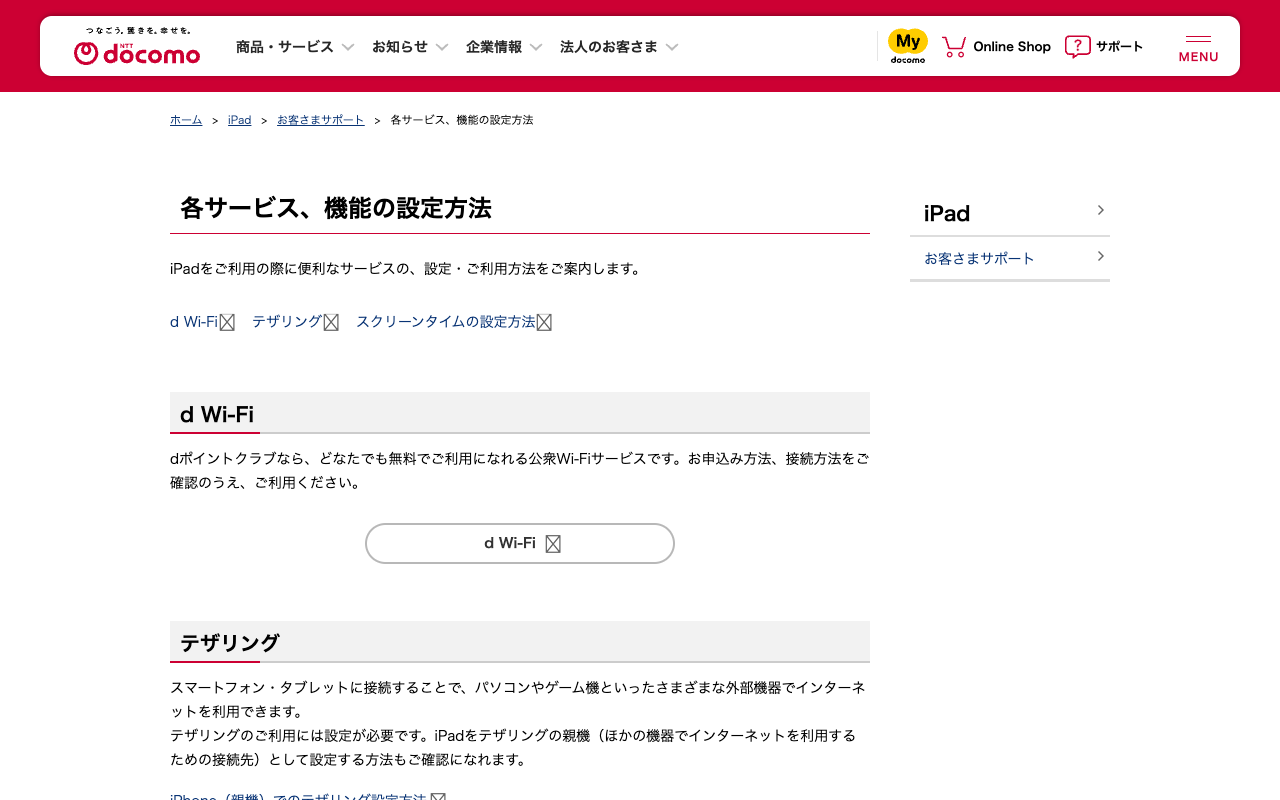Click the サポート header link

(x=1119, y=47)
